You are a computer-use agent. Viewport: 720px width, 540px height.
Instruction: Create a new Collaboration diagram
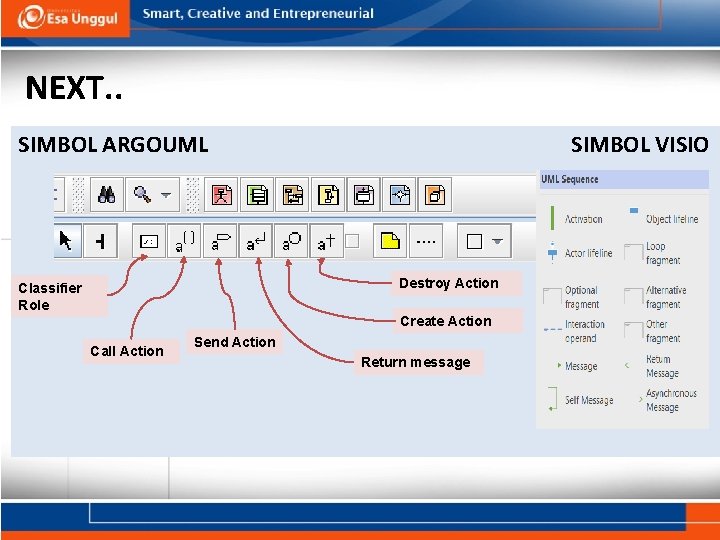tap(328, 195)
